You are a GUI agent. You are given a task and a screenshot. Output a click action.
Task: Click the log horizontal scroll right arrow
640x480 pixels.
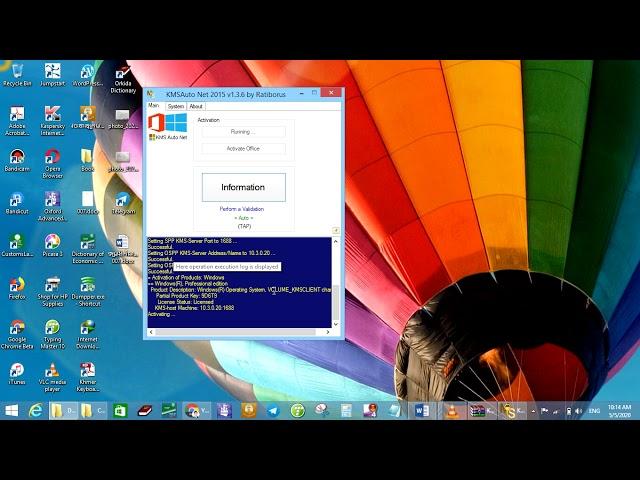pyautogui.click(x=327, y=332)
